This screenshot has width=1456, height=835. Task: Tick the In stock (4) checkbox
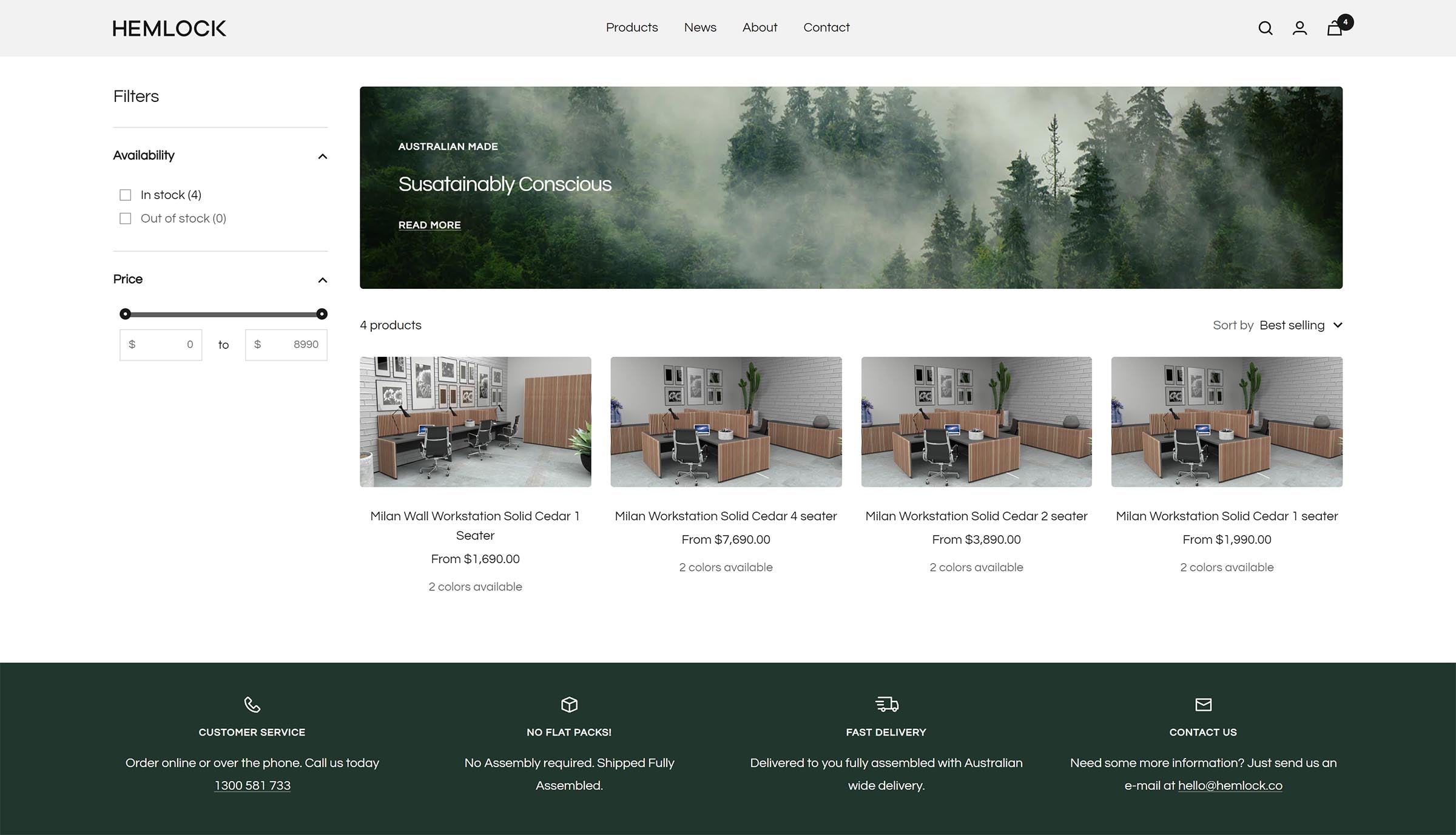click(x=126, y=195)
